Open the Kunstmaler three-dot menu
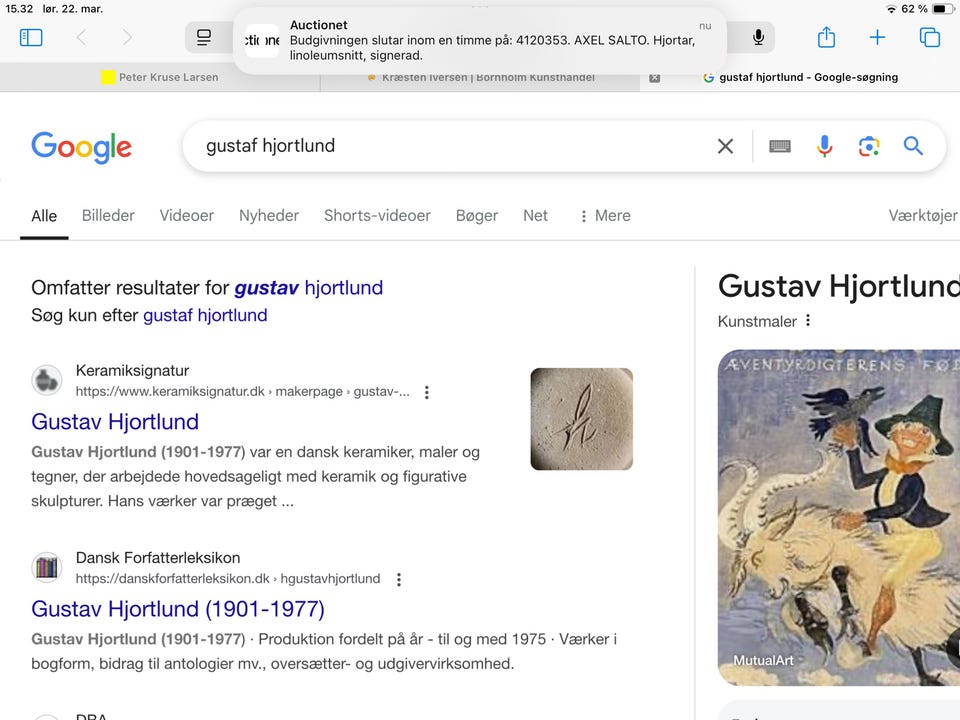This screenshot has width=960, height=720. [x=808, y=320]
